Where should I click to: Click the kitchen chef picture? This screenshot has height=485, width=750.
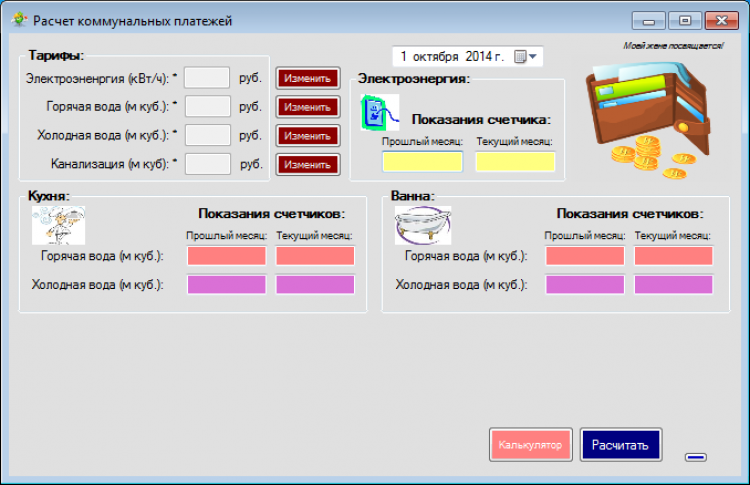point(58,225)
